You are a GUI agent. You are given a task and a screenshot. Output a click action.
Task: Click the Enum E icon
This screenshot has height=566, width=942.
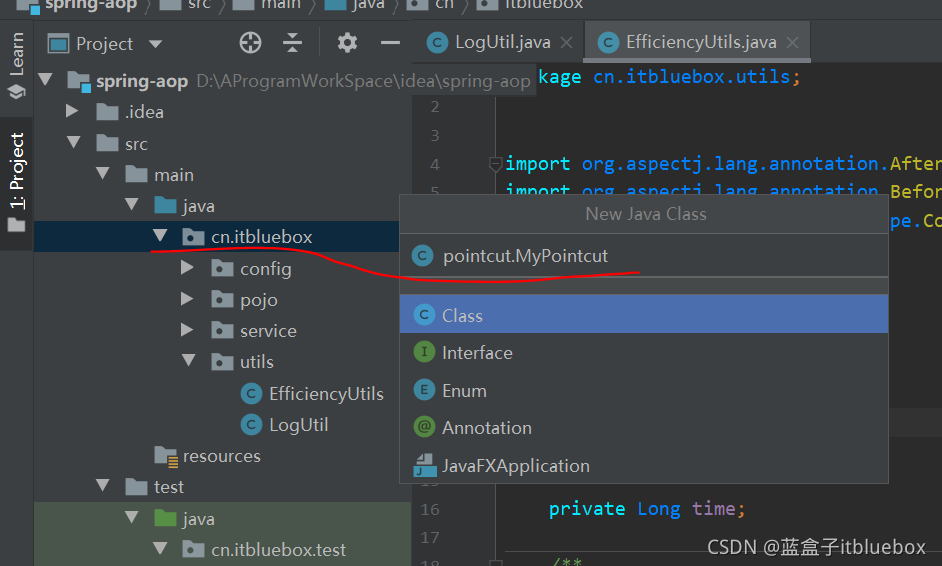[424, 390]
